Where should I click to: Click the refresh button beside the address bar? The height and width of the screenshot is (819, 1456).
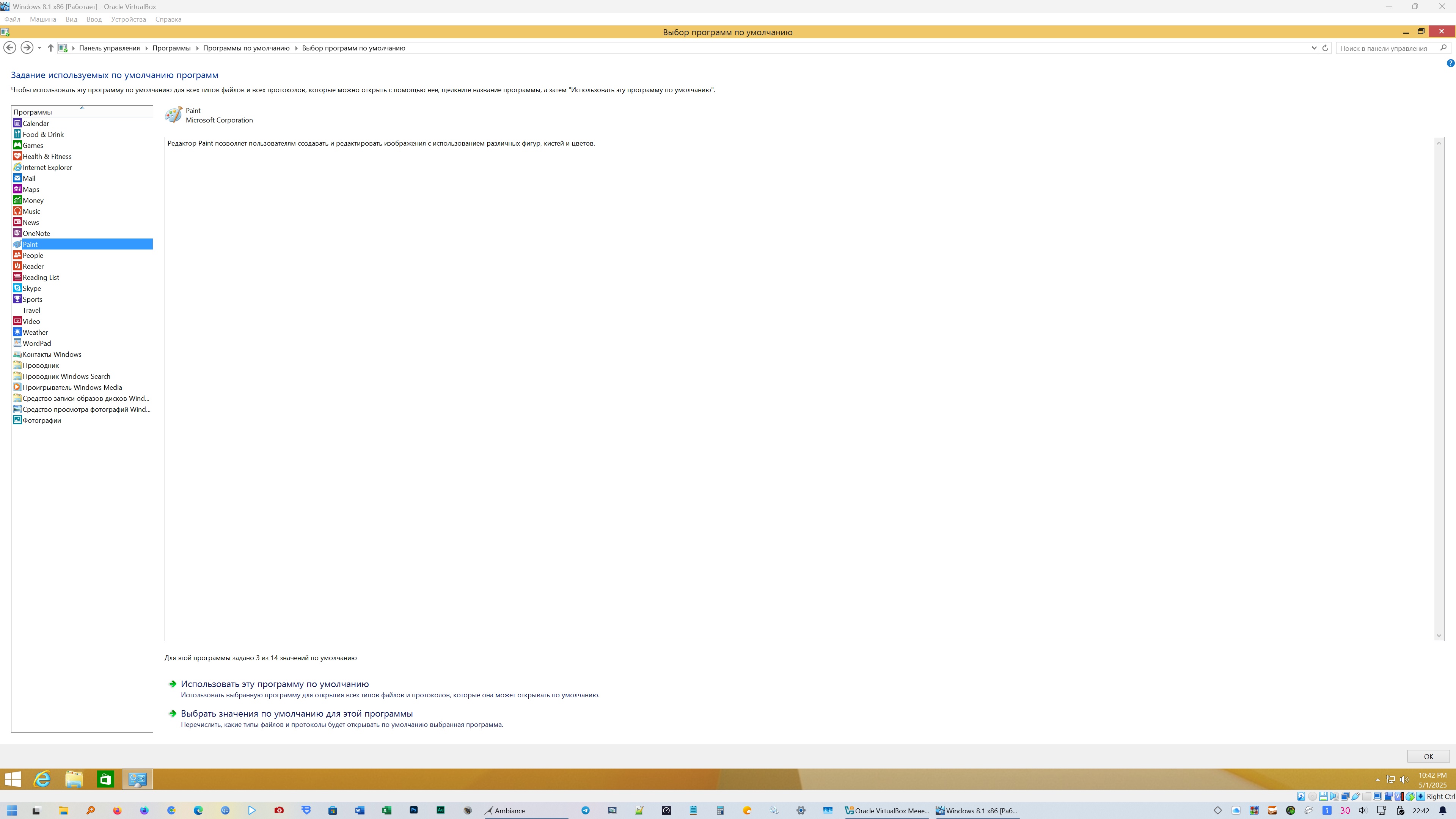pyautogui.click(x=1325, y=48)
